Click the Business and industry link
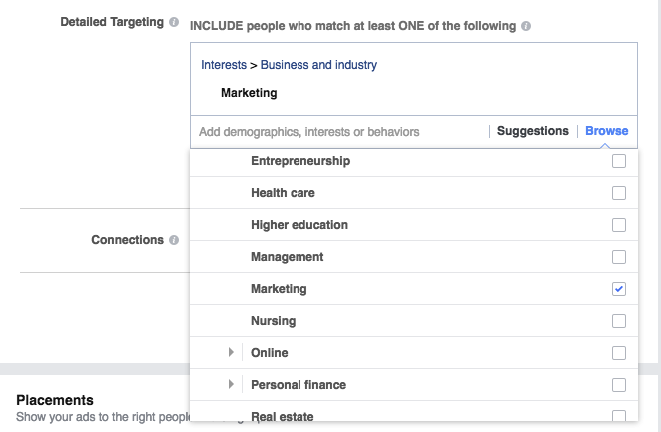Image resolution: width=661 pixels, height=432 pixels. coord(319,65)
